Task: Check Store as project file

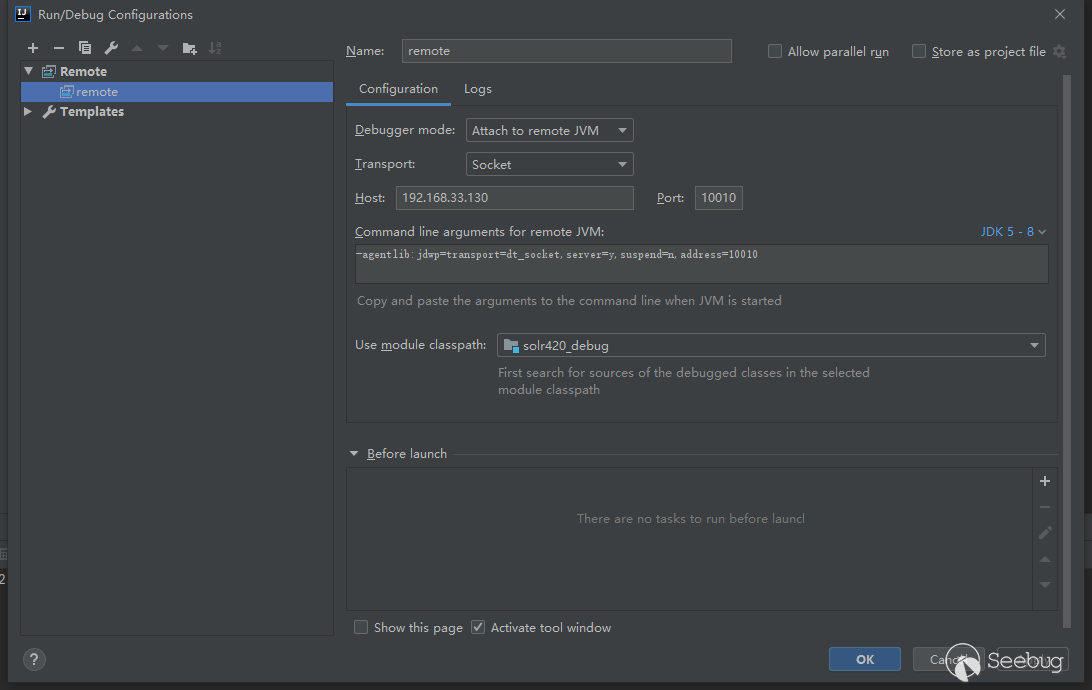Action: (x=919, y=52)
